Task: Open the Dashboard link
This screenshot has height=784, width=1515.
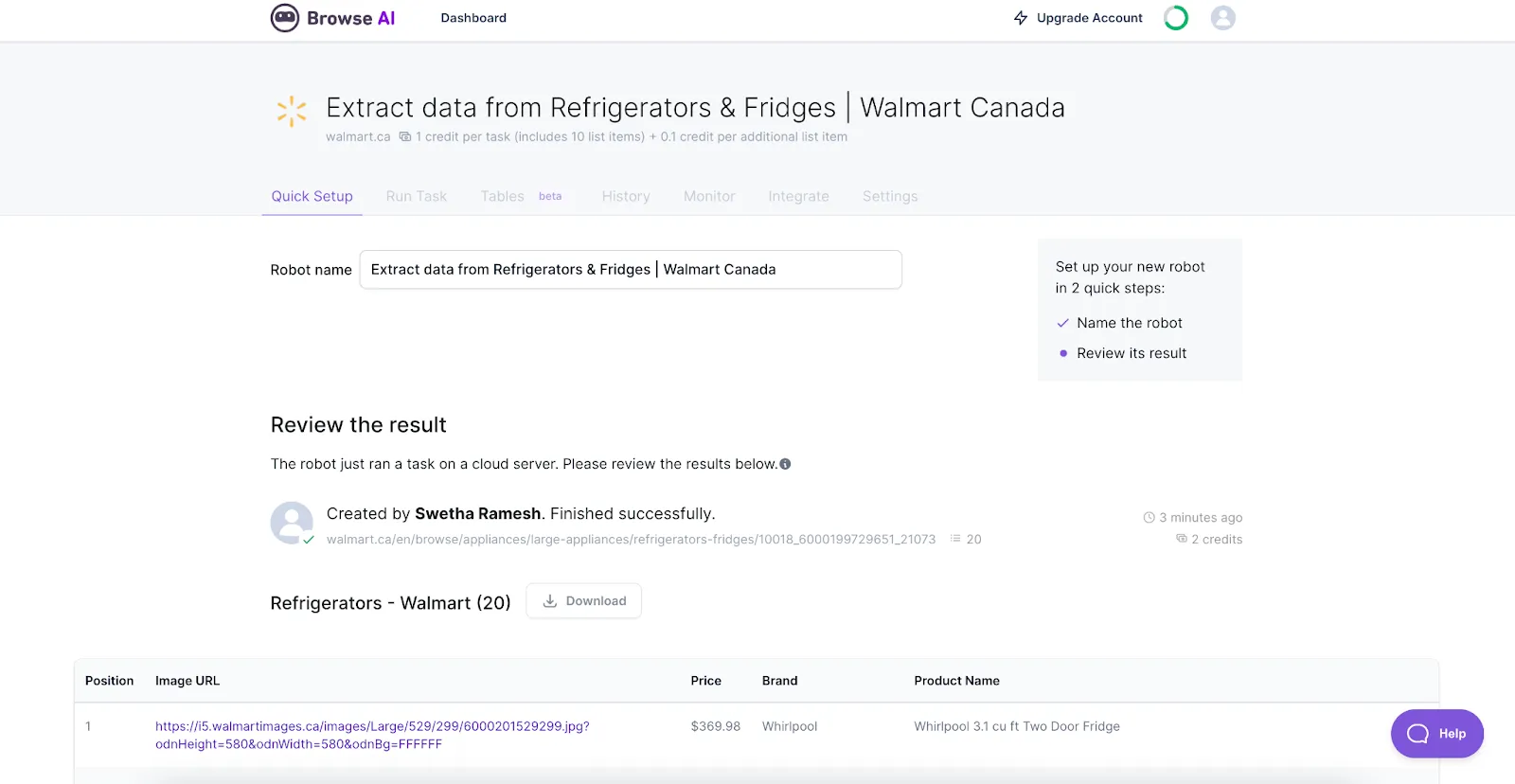Action: 473,18
